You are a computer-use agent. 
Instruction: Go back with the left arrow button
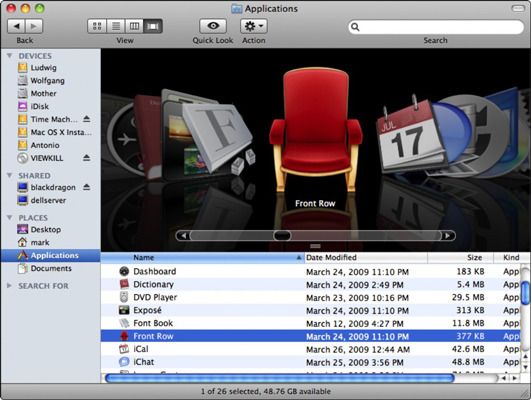click(x=16, y=26)
